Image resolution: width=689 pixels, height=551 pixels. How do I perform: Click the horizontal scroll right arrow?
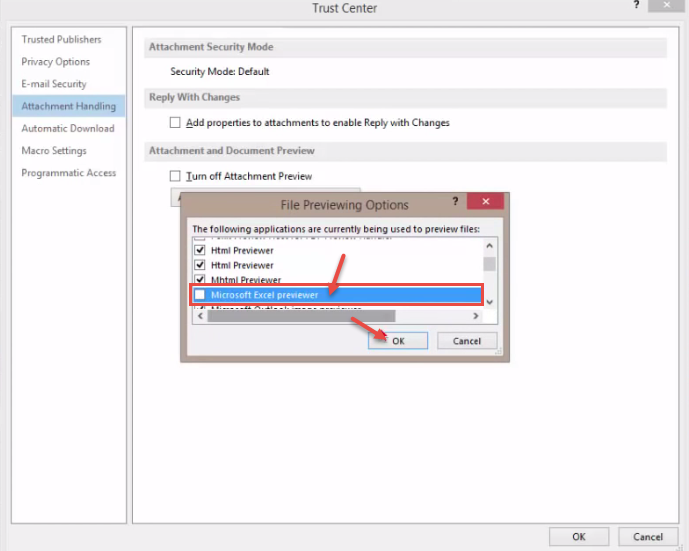pyautogui.click(x=475, y=316)
